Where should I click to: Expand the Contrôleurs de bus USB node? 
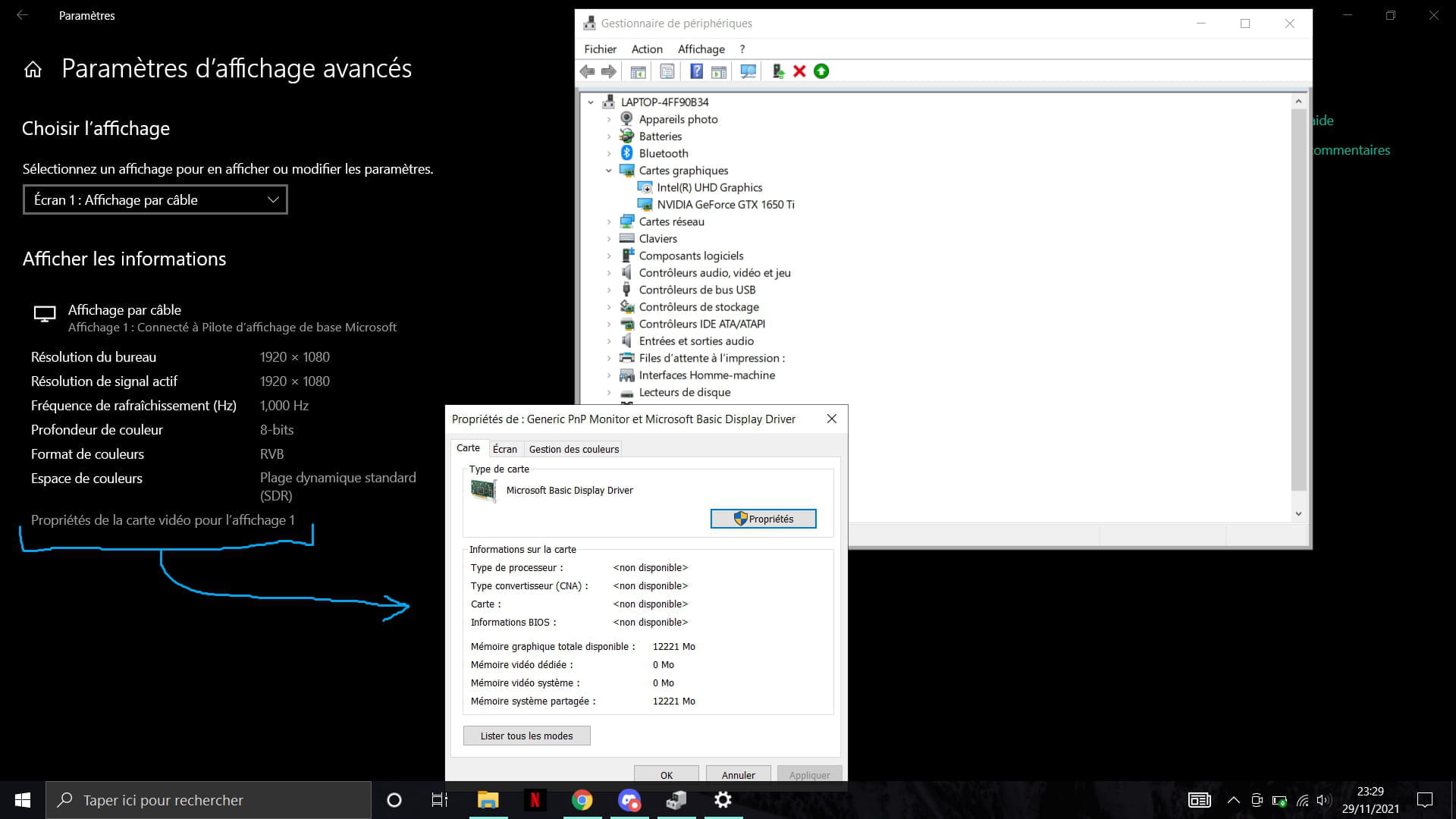coord(609,290)
